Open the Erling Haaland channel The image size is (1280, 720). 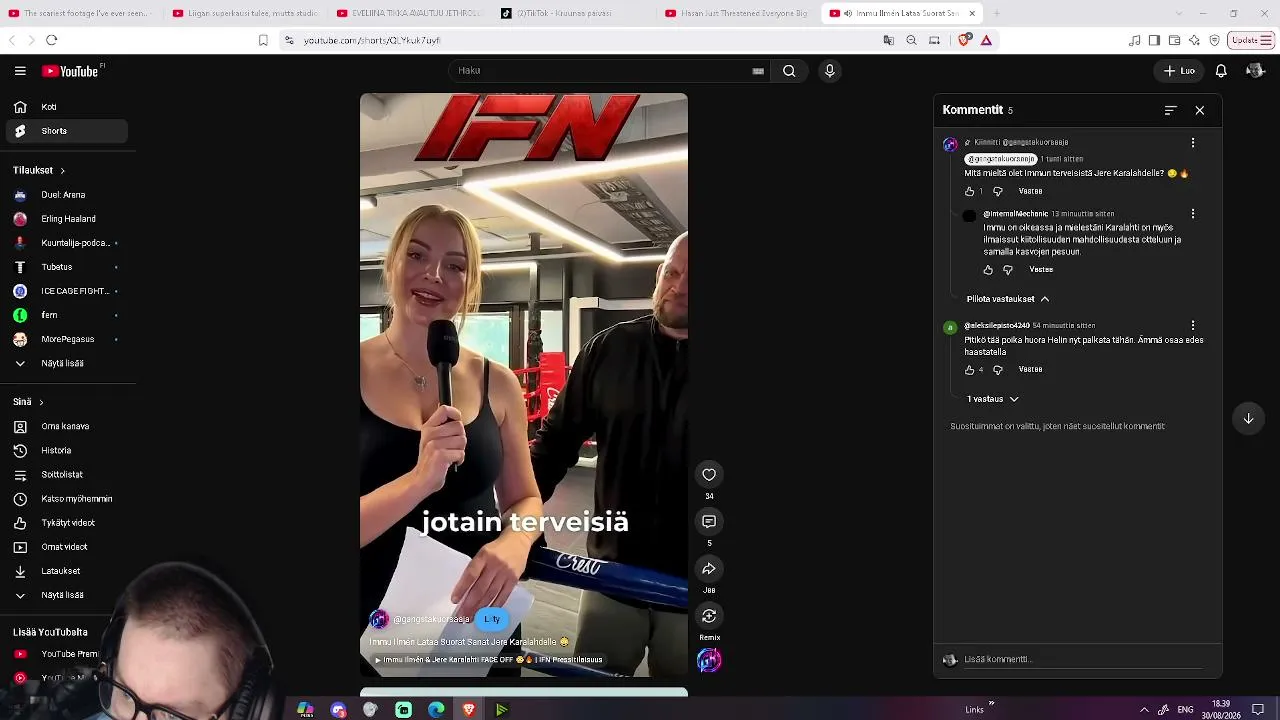(x=67, y=219)
